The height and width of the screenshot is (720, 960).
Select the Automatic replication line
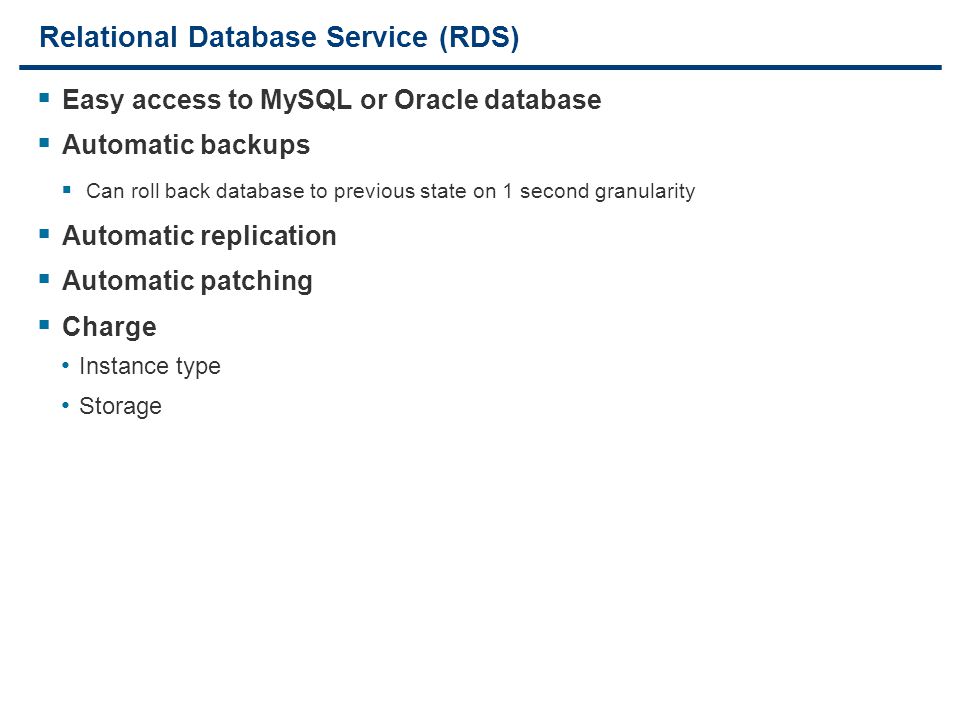pyautogui.click(x=200, y=236)
